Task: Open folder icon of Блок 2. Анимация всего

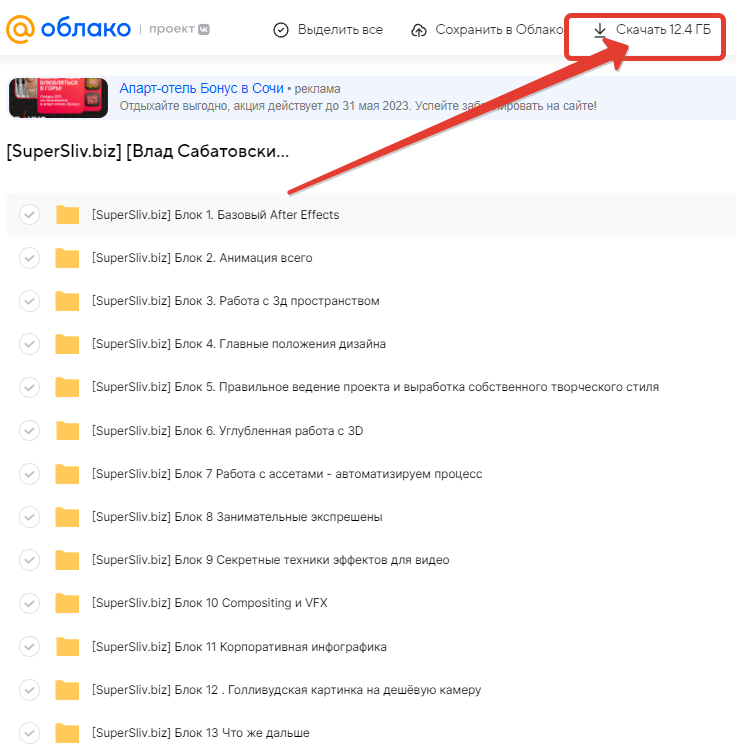Action: [67, 258]
